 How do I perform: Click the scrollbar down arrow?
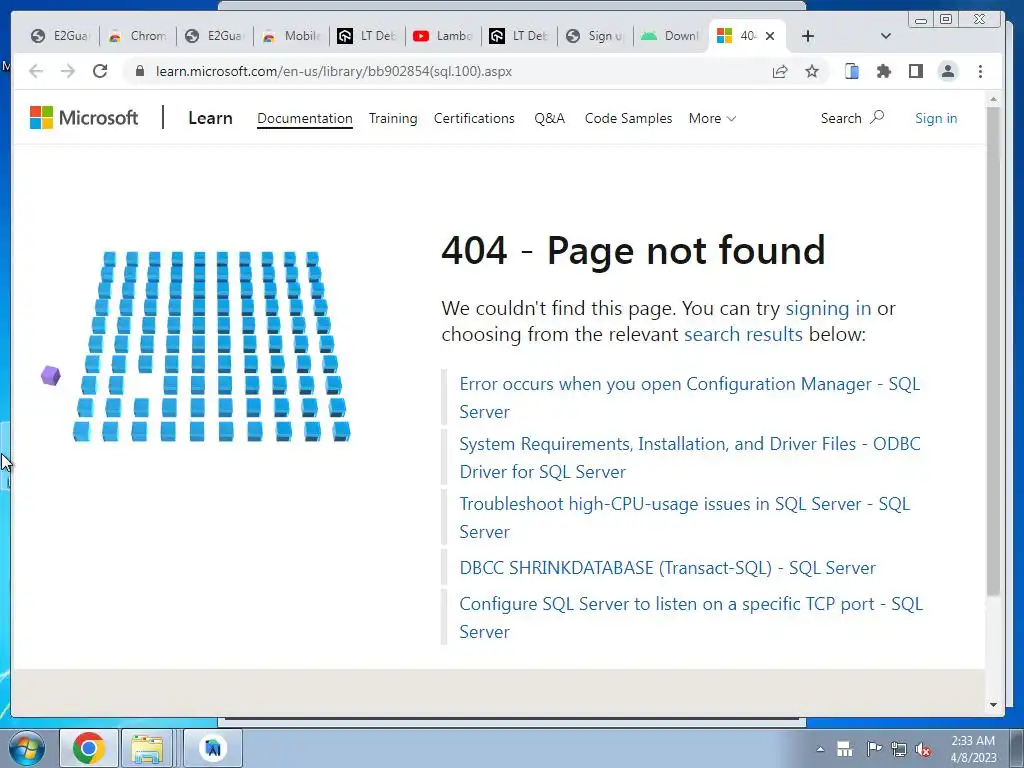click(x=993, y=705)
